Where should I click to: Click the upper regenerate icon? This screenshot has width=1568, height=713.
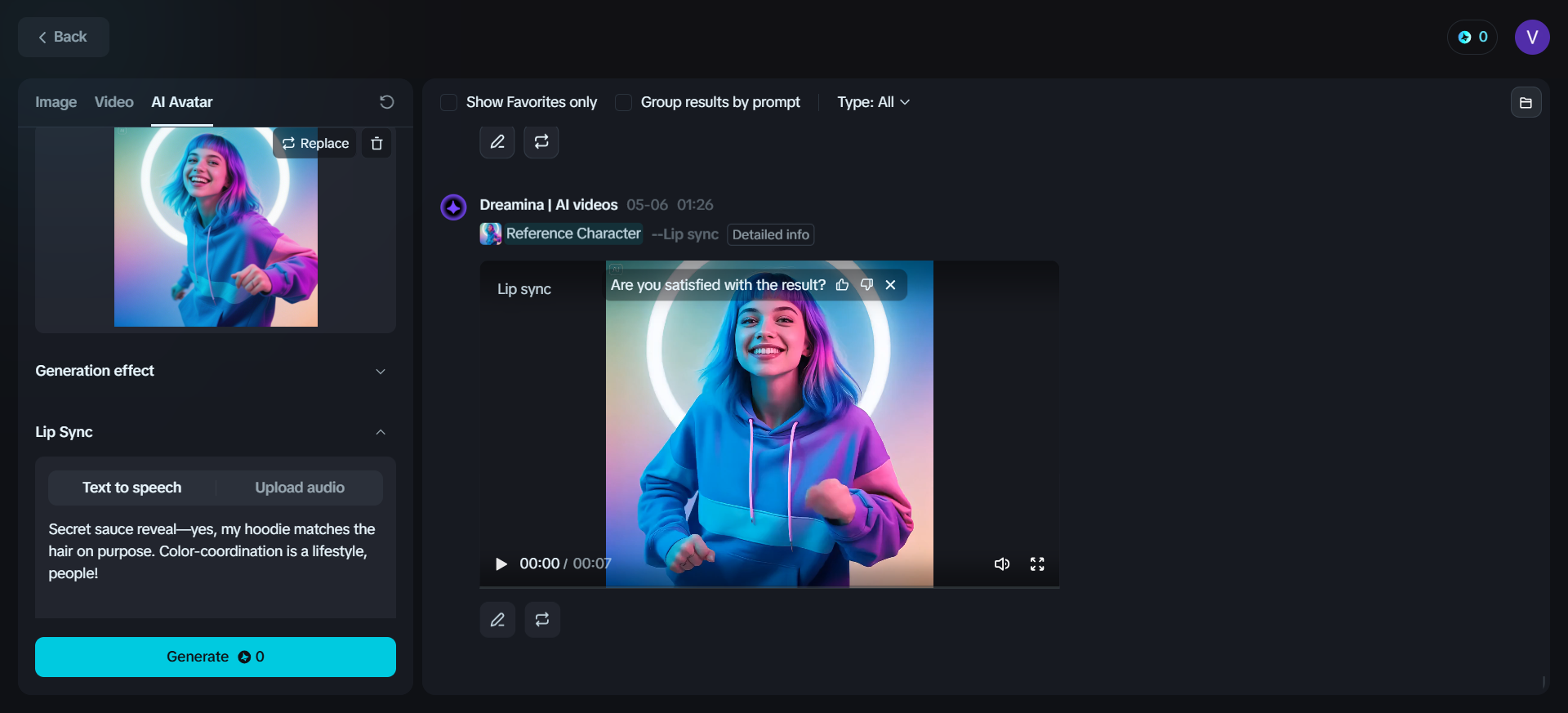tap(541, 142)
